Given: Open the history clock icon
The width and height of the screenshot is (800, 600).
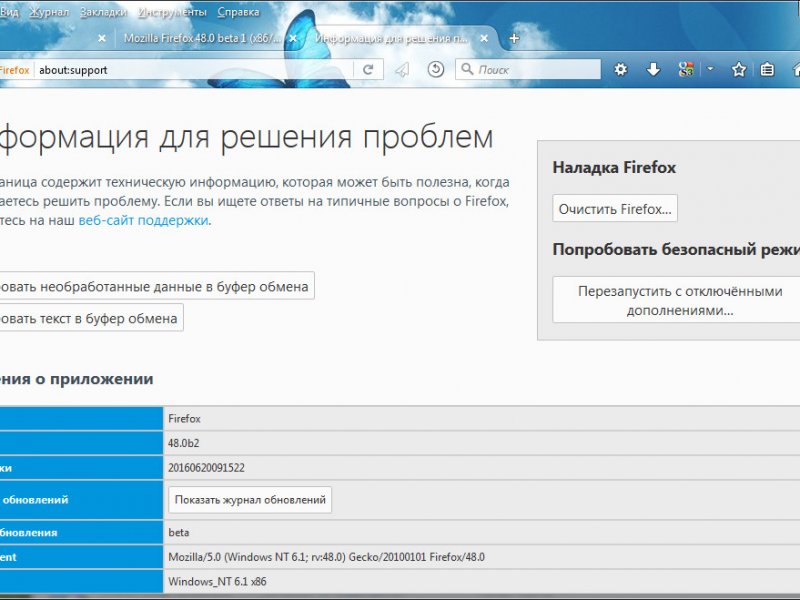Looking at the screenshot, I should [435, 69].
